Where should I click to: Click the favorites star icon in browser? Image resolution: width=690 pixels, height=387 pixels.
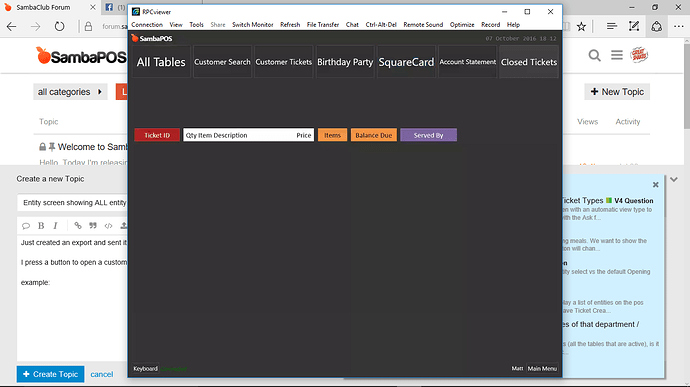(x=581, y=26)
